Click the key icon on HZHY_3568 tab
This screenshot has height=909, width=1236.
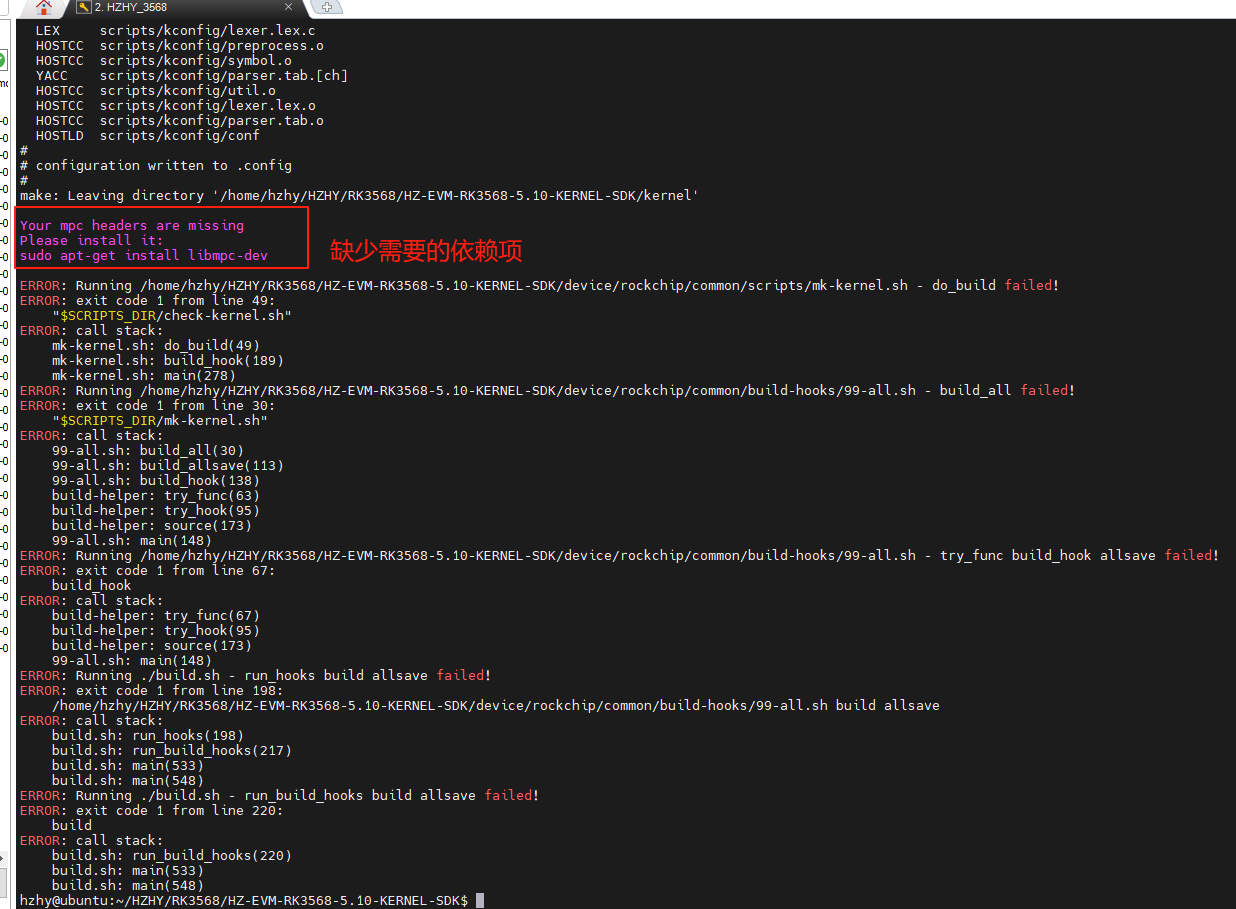[84, 7]
